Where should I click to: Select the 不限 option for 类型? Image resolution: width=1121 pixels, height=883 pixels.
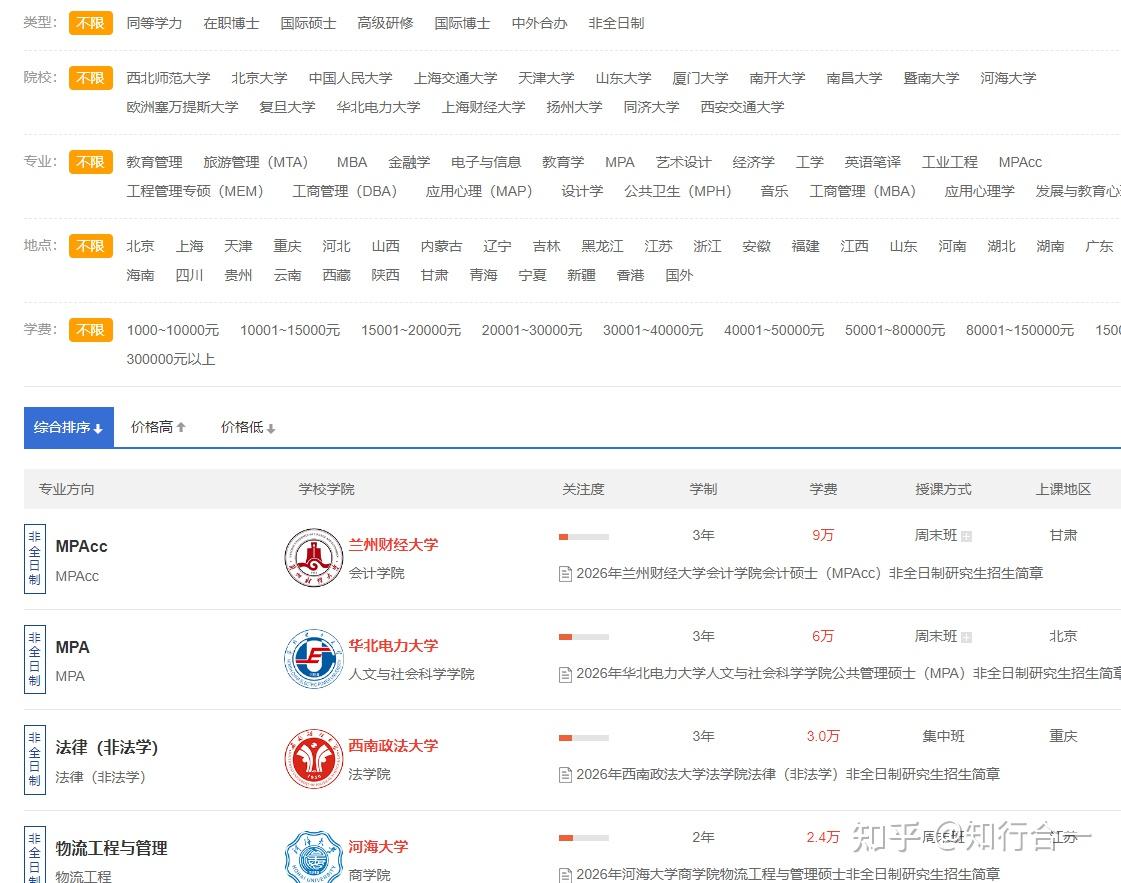point(91,23)
